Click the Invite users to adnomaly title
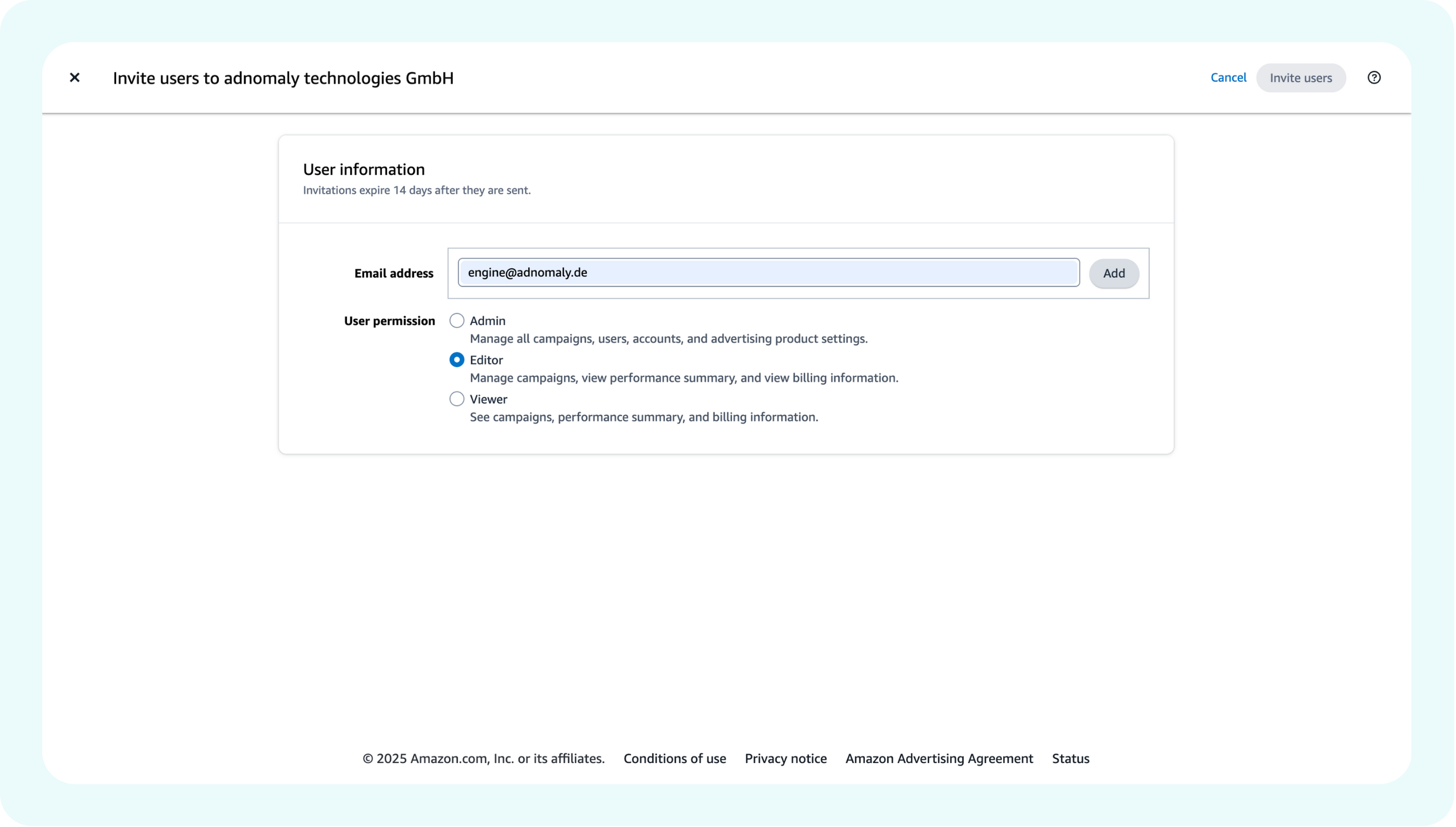 click(x=283, y=78)
